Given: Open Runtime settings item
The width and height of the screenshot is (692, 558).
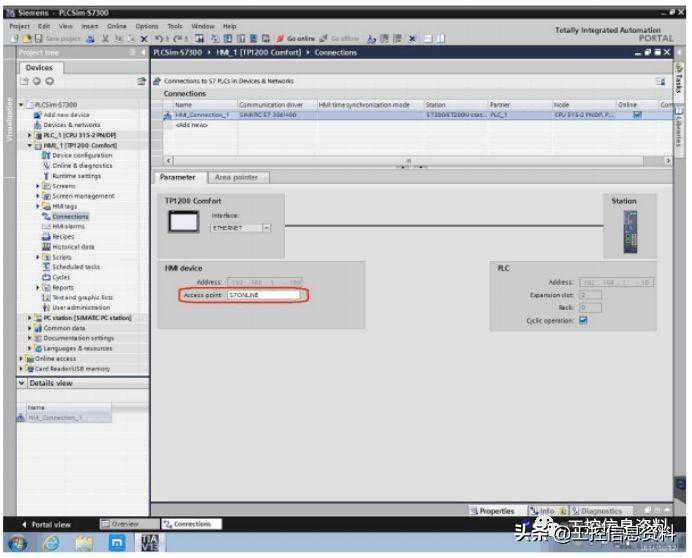Looking at the screenshot, I should click(x=76, y=175).
